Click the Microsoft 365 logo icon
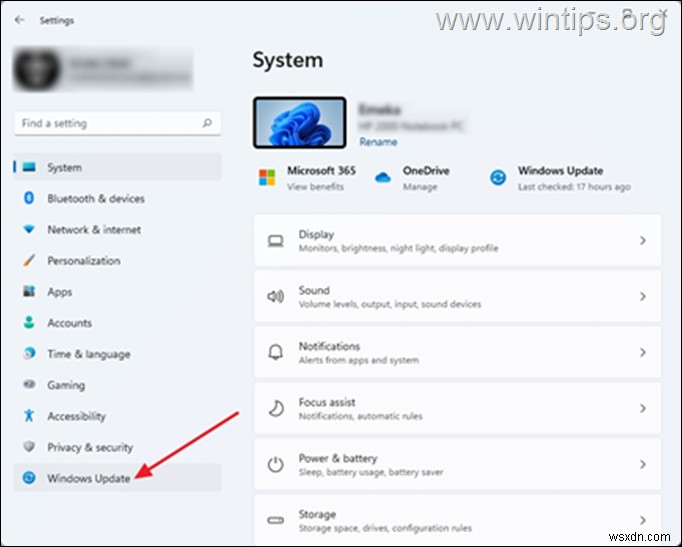682x547 pixels. point(267,177)
